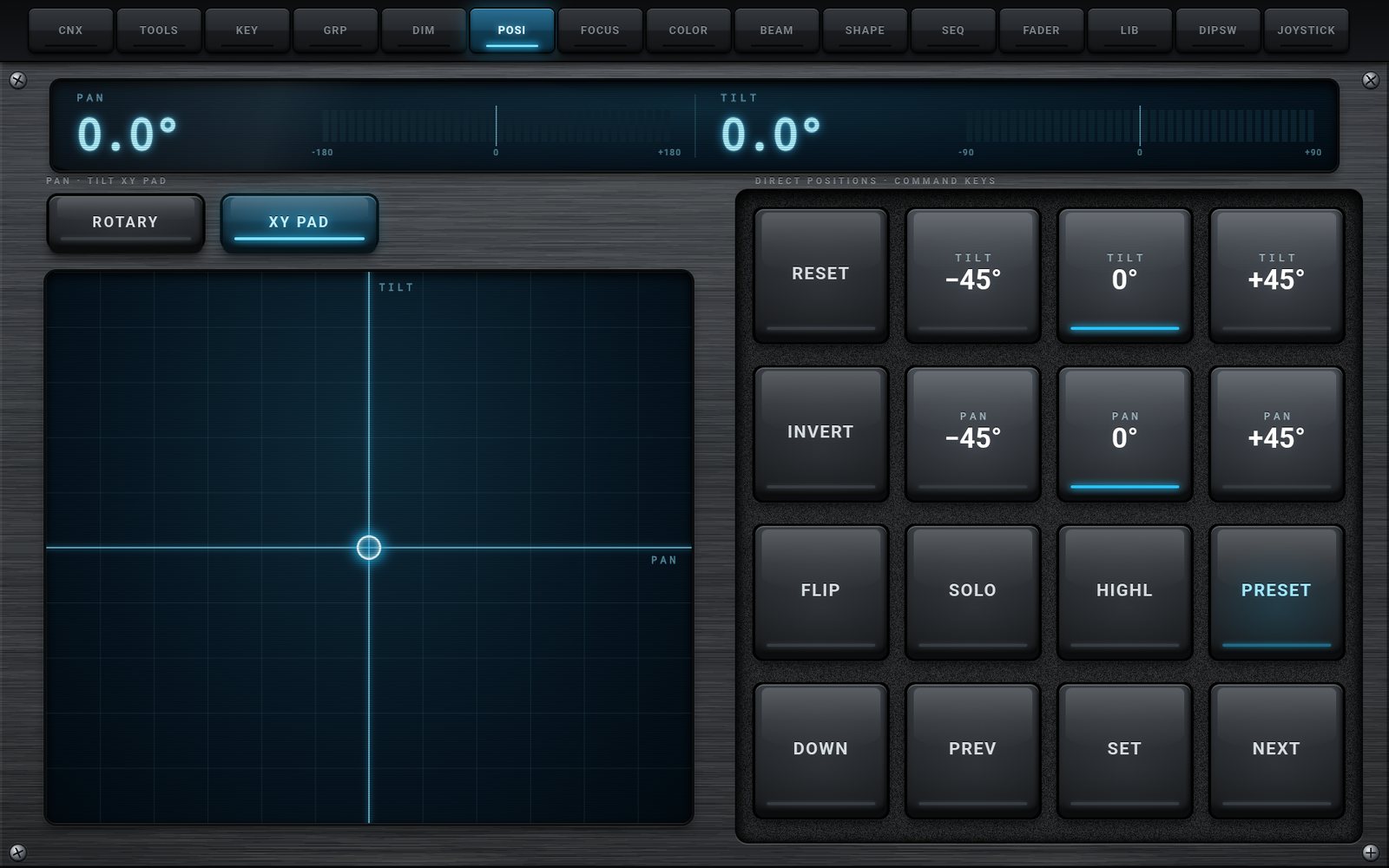Image resolution: width=1389 pixels, height=868 pixels.
Task: Click the SET command key
Action: tap(1124, 750)
